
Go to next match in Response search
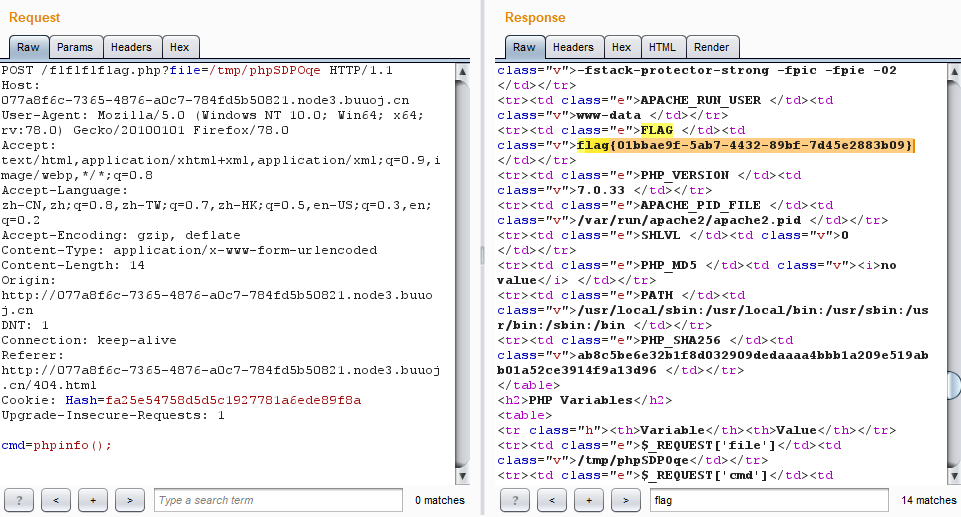625,500
